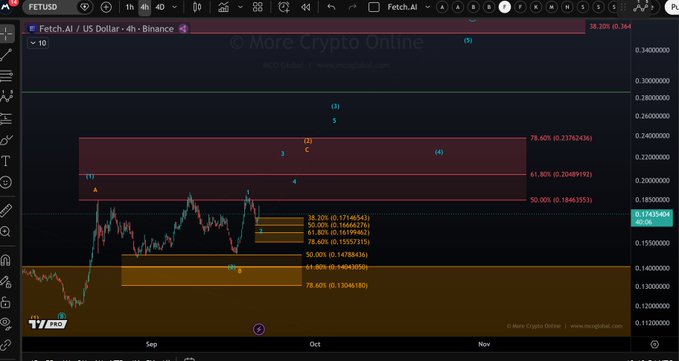This screenshot has width=679, height=361.
Task: Toggle stay in drawing mode
Action: (6, 281)
